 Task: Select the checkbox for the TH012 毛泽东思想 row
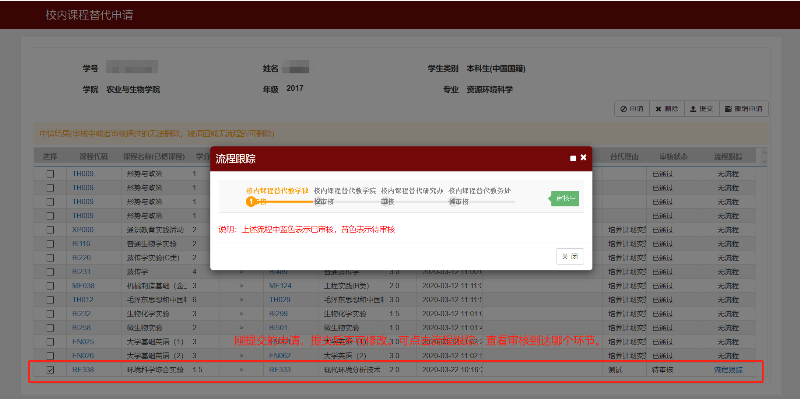[50, 300]
